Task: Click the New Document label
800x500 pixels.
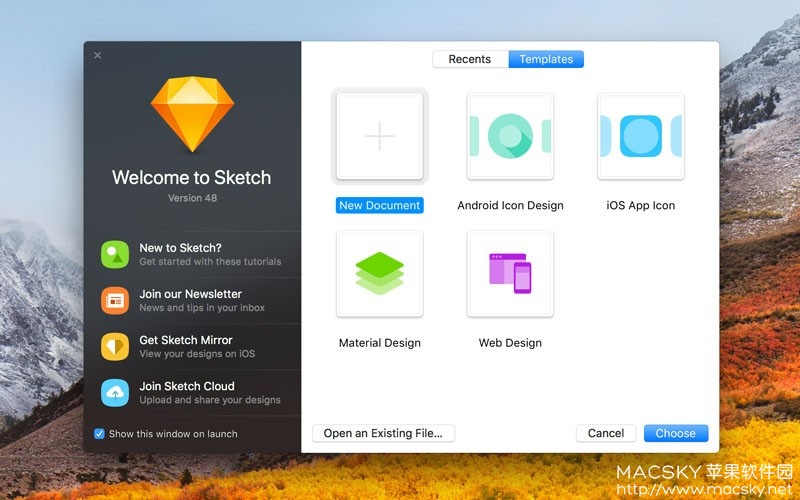Action: click(x=380, y=205)
